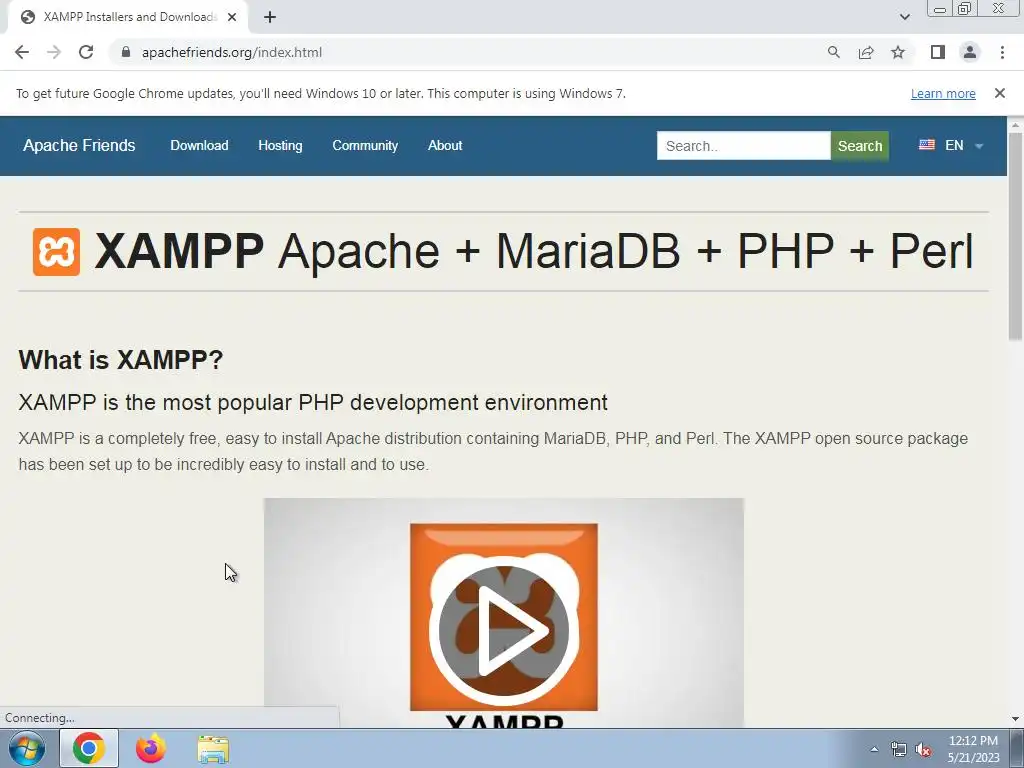Click the Chrome taskbar icon

pos(89,748)
